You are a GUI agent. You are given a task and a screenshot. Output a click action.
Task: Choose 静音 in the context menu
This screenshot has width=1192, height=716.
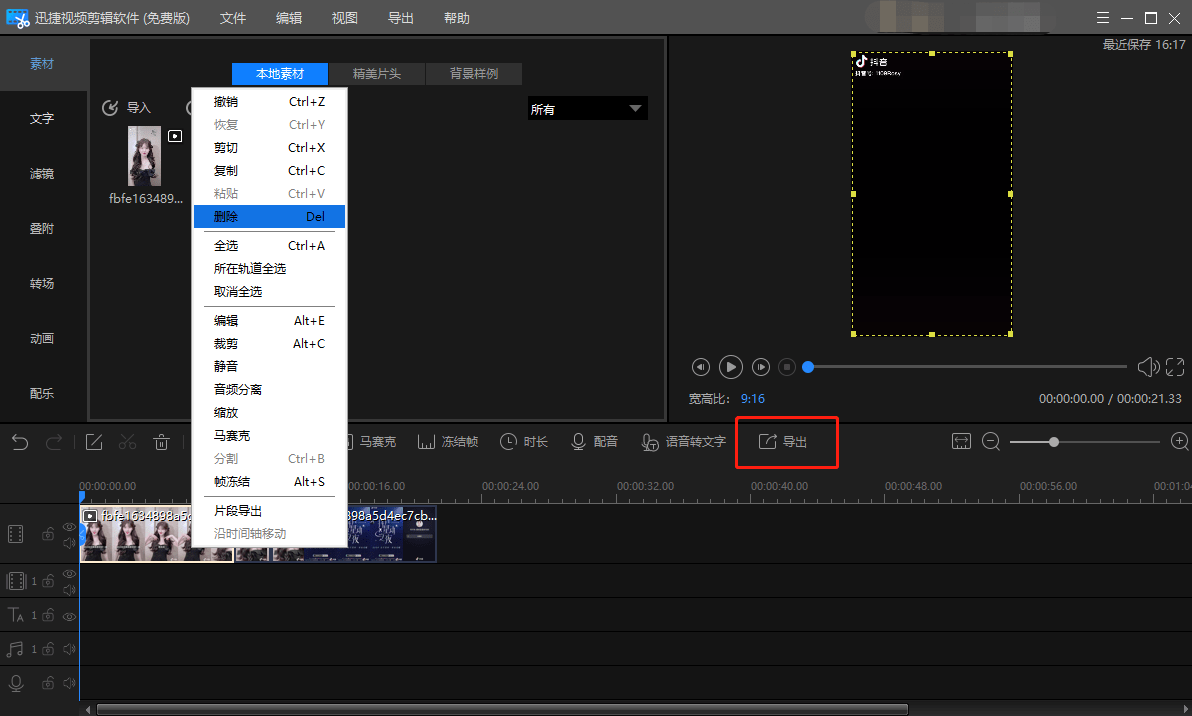[x=269, y=366]
